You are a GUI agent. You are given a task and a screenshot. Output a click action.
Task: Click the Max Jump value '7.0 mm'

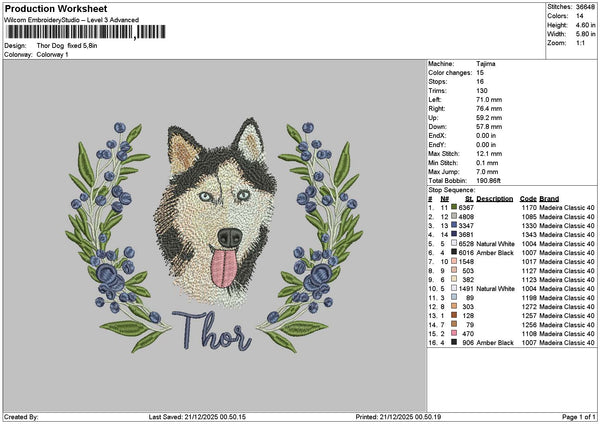[x=487, y=172]
